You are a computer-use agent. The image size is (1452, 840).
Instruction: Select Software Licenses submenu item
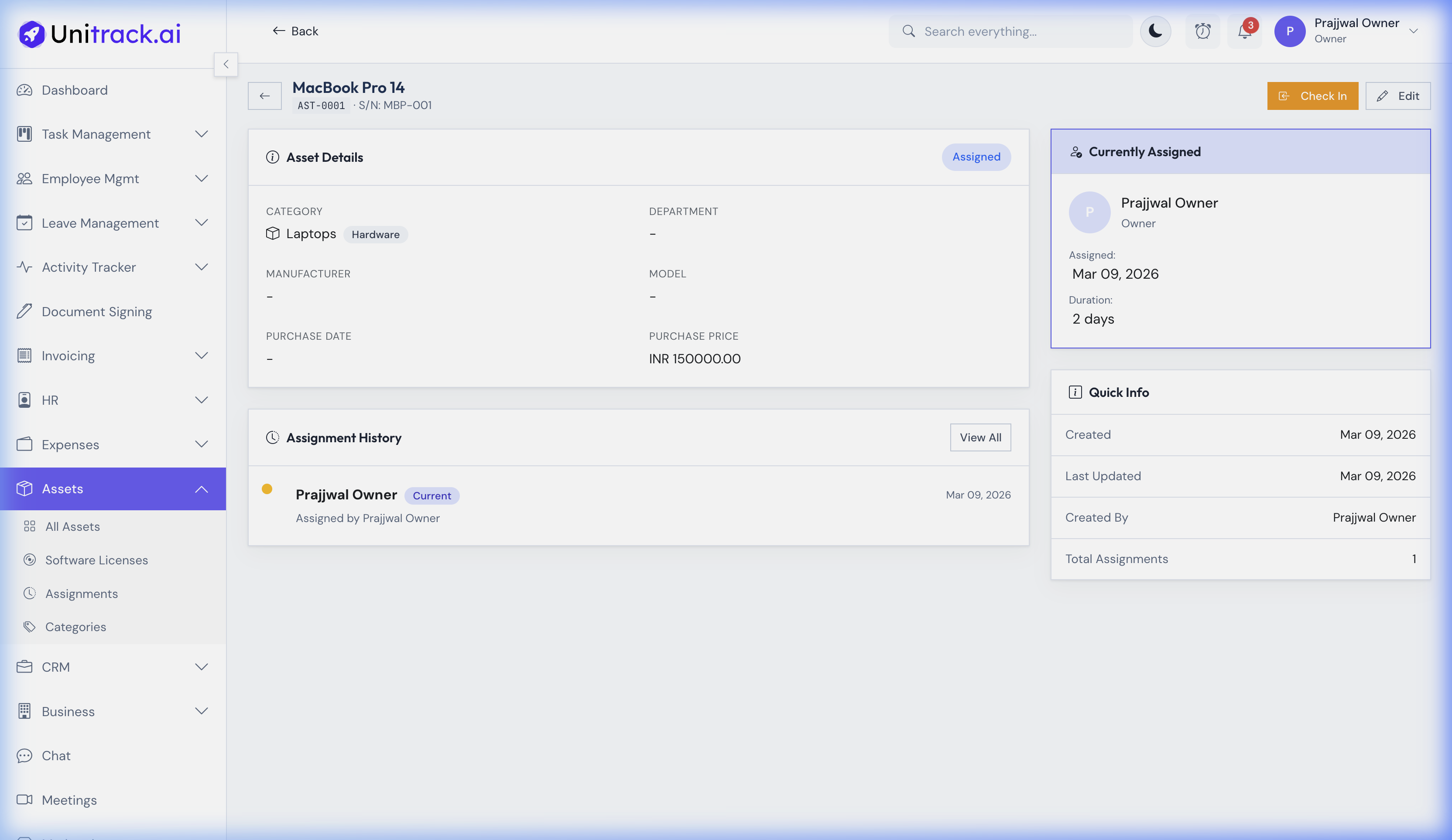click(x=96, y=560)
